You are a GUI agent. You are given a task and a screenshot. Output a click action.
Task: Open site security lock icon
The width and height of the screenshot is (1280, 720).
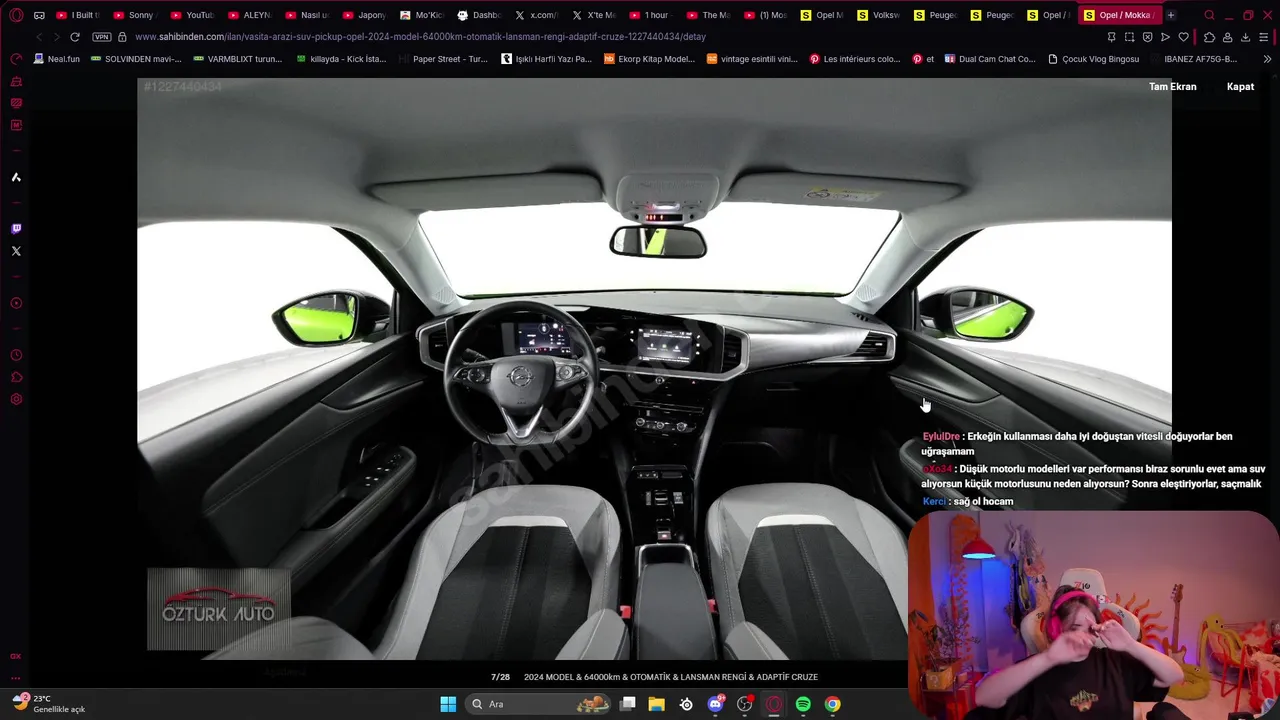(x=122, y=37)
